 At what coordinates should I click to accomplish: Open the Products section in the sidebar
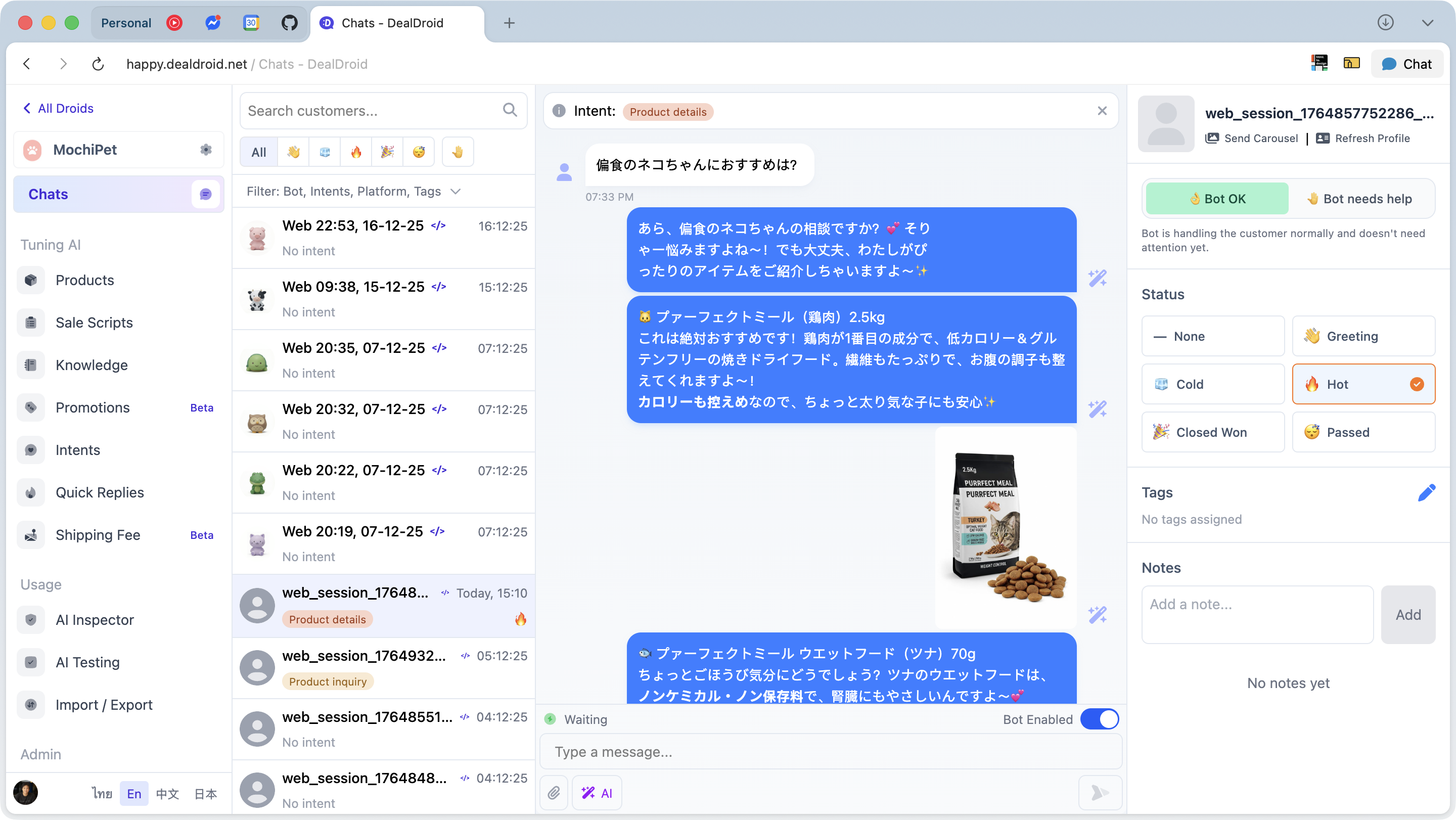tap(84, 280)
